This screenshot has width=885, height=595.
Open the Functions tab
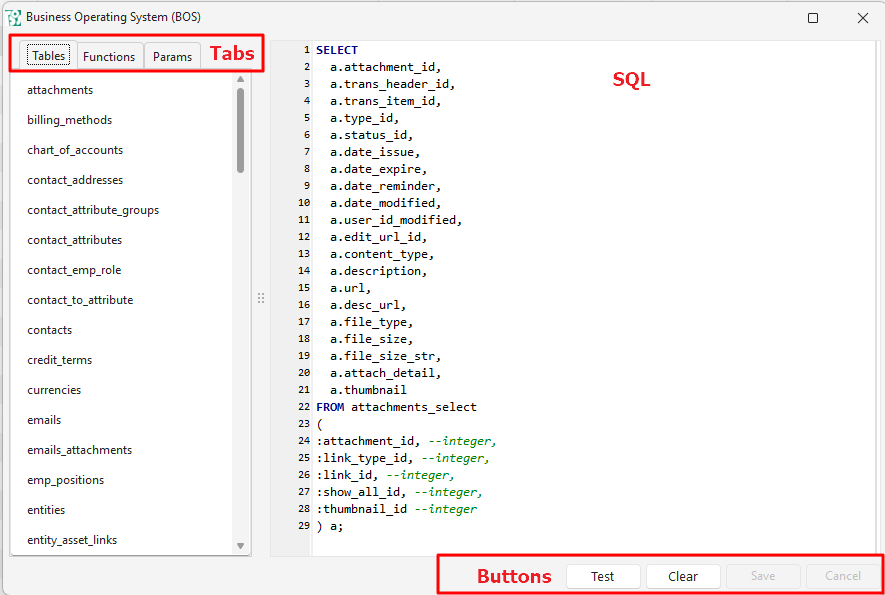click(x=109, y=56)
